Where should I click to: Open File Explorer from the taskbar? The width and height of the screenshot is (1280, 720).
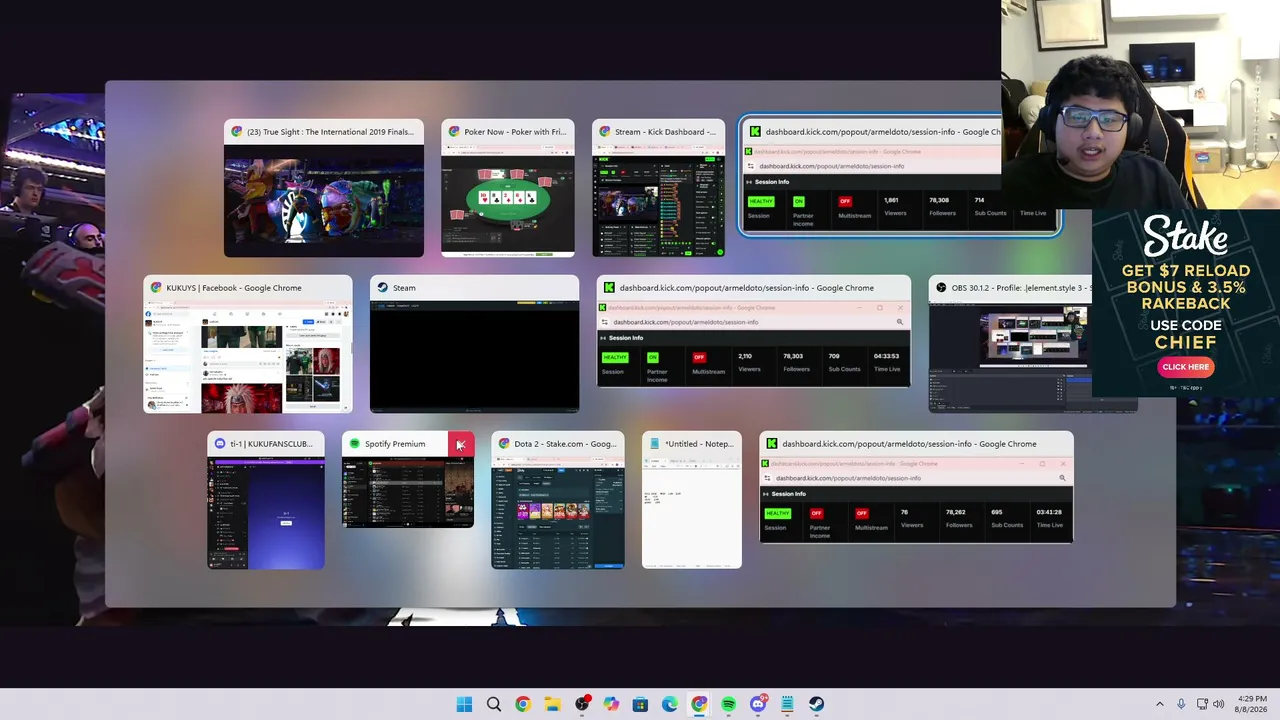click(552, 704)
